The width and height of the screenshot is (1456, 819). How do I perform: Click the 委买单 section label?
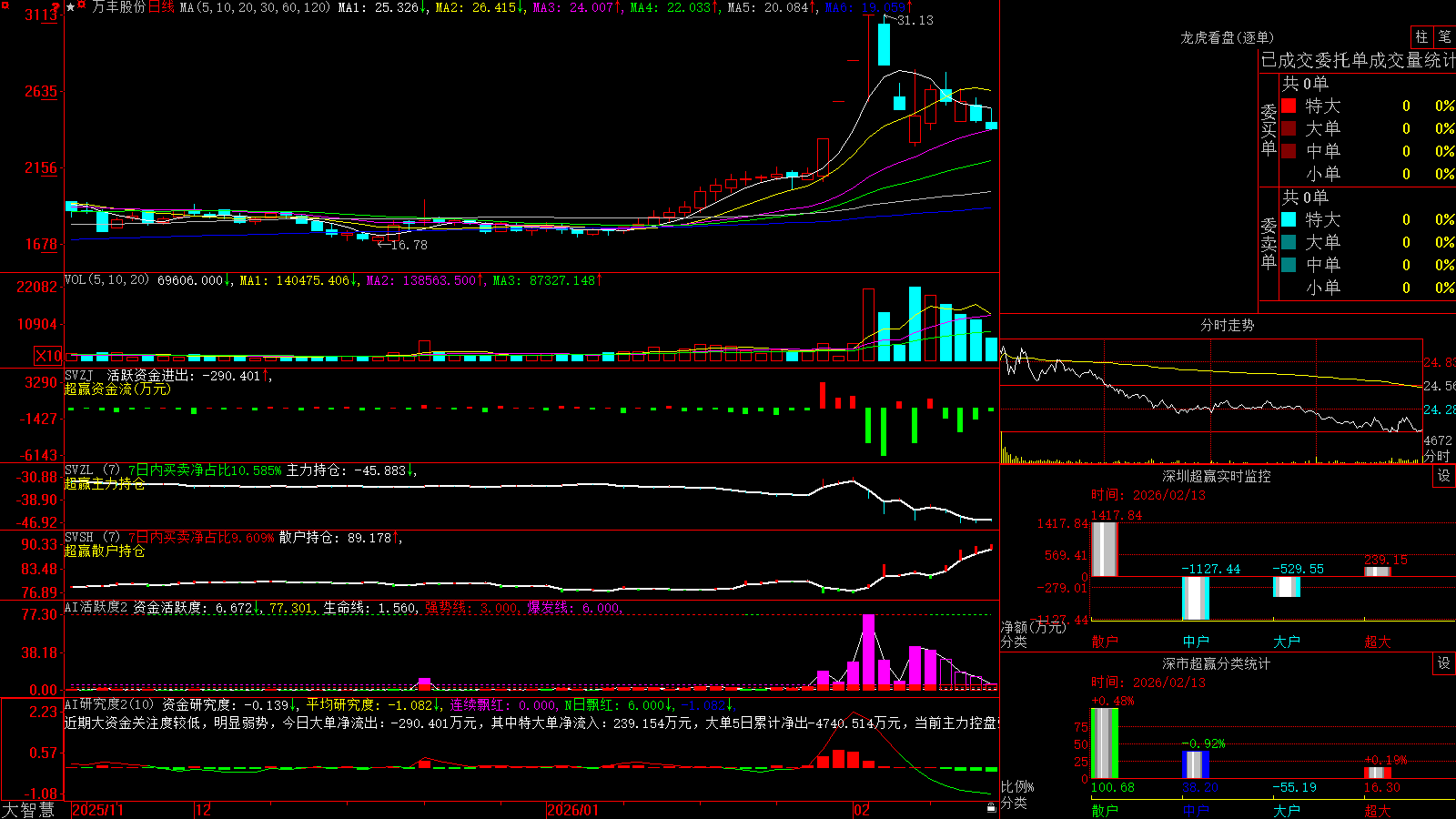pos(1269,130)
